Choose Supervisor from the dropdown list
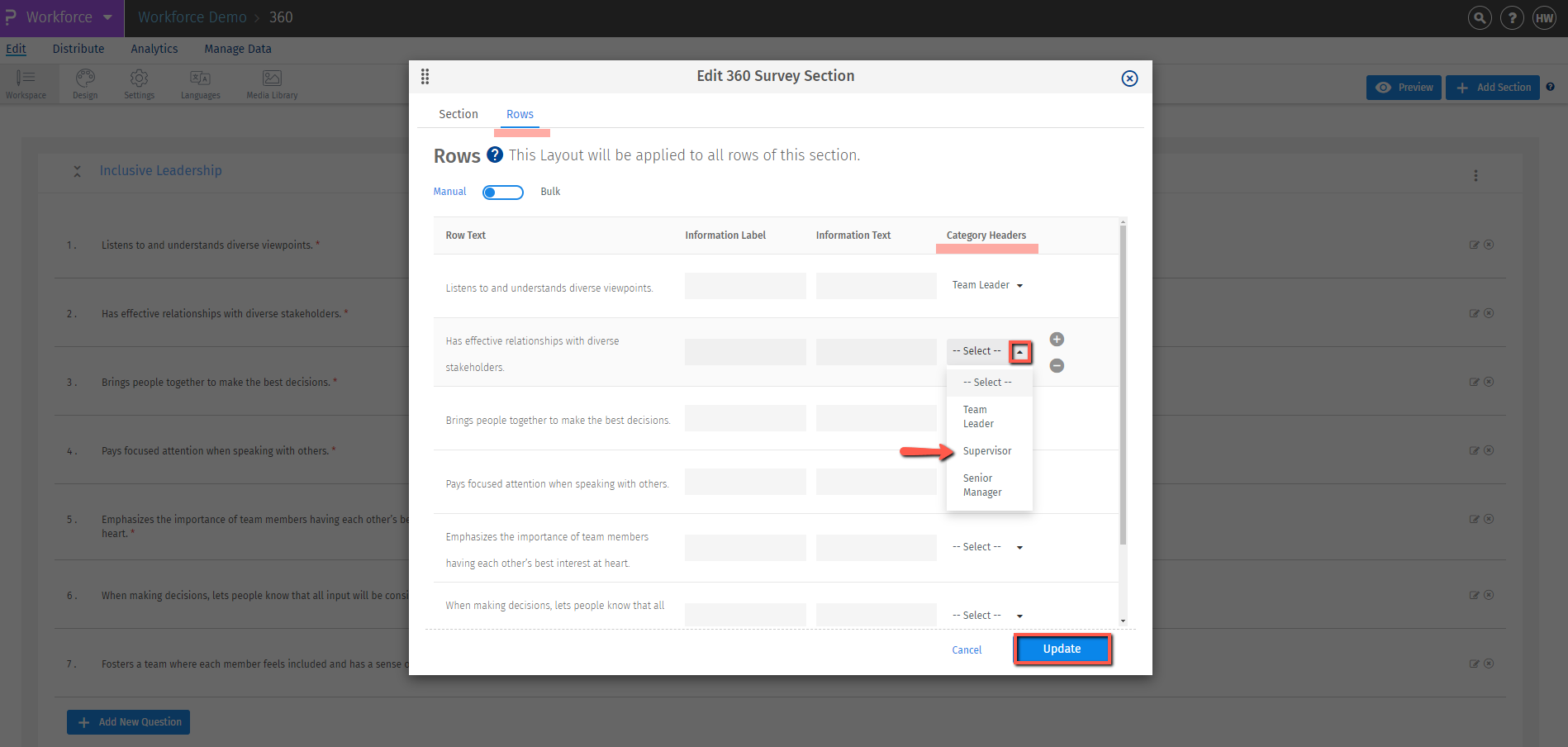Viewport: 1568px width, 747px height. (x=987, y=451)
